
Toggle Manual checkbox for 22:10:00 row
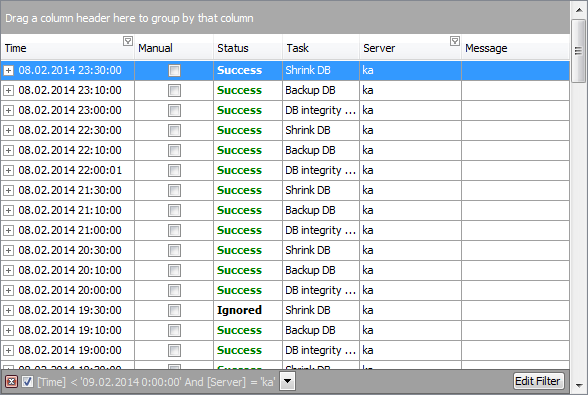click(x=174, y=150)
